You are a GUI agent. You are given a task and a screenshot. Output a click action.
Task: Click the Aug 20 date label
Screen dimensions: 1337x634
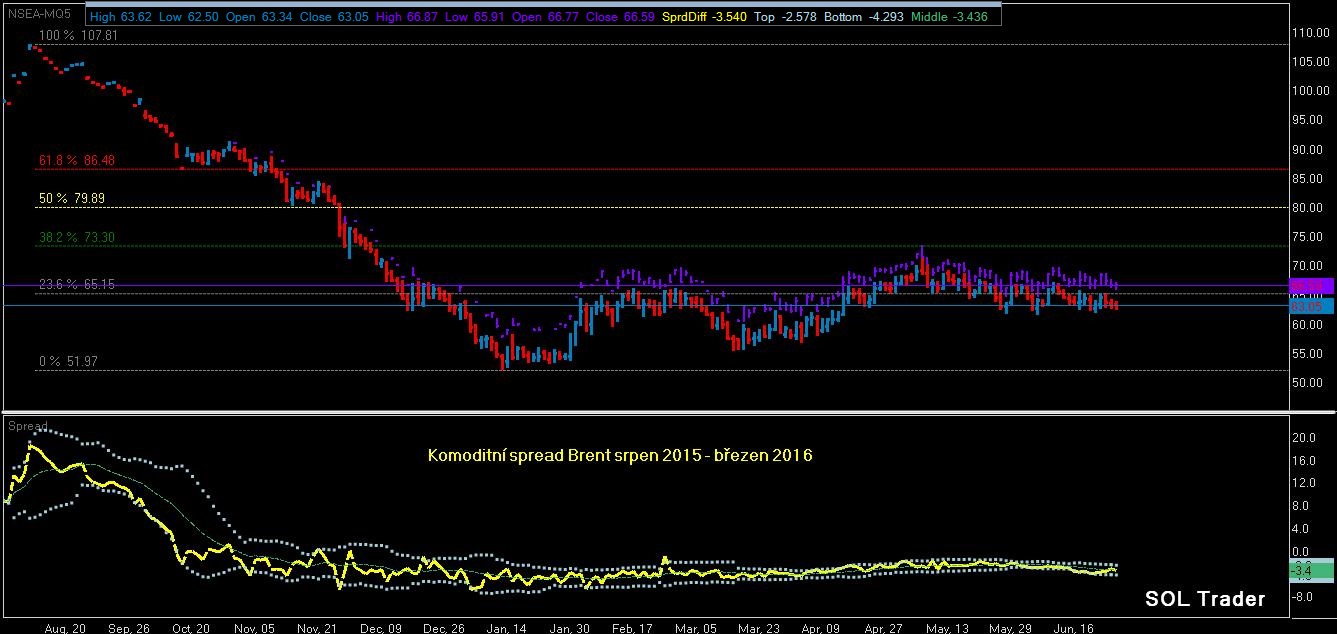pos(66,629)
